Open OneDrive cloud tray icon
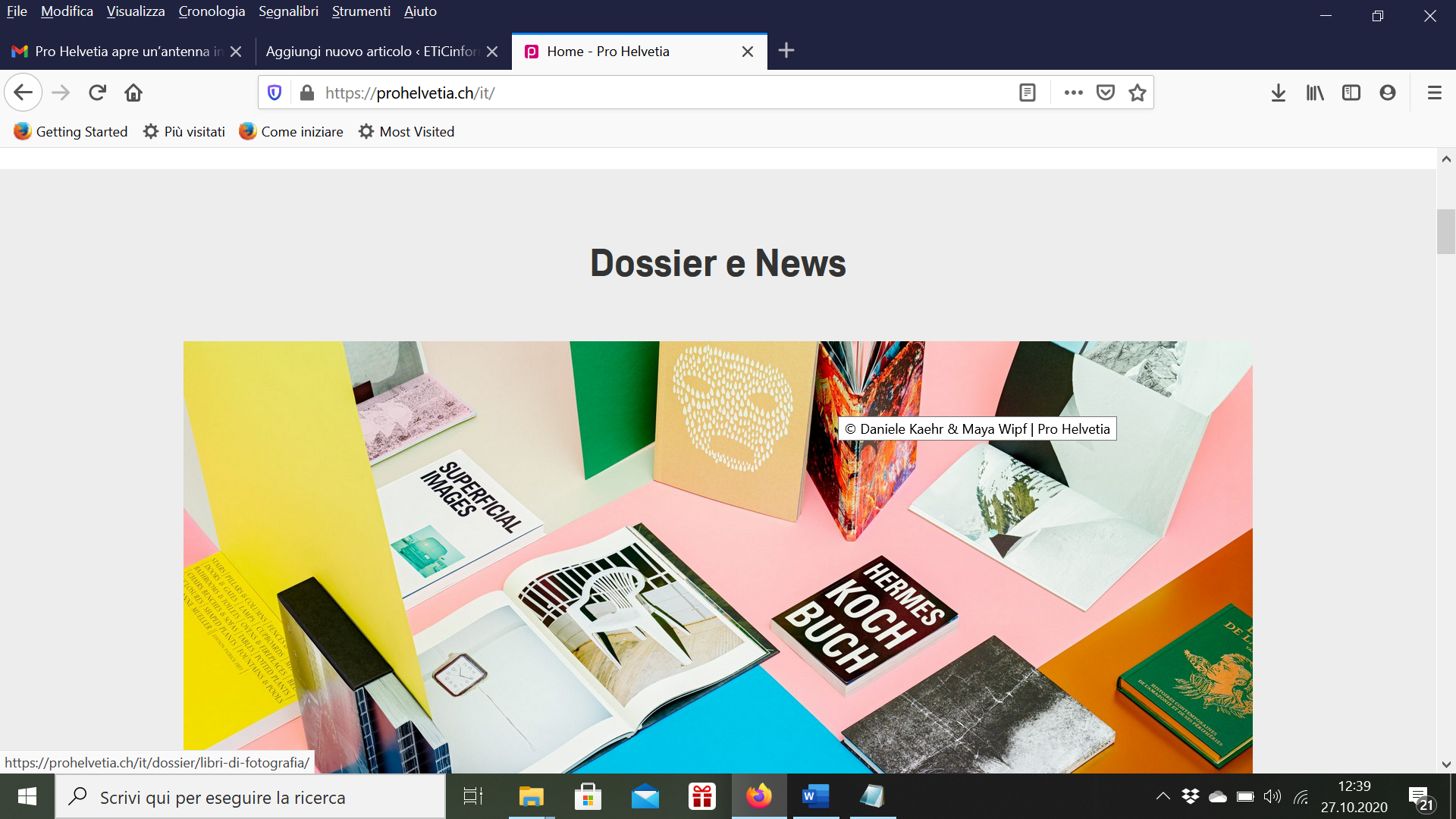This screenshot has height=819, width=1456. (x=1218, y=796)
